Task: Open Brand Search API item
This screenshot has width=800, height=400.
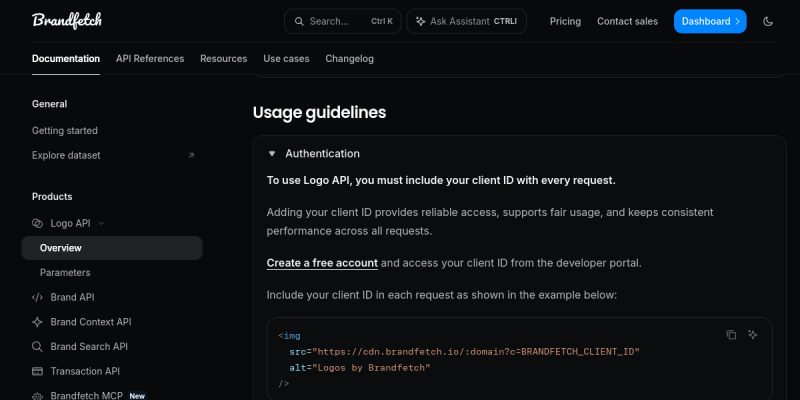Action: [x=89, y=346]
